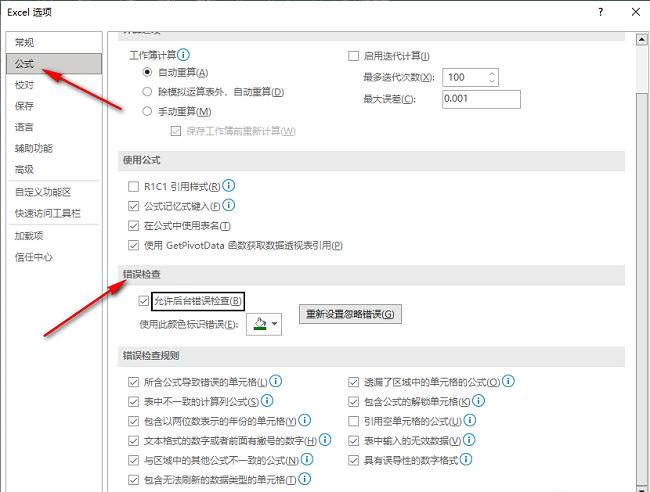Click info icon beside 所含公式导致错误的单元格

(276, 381)
